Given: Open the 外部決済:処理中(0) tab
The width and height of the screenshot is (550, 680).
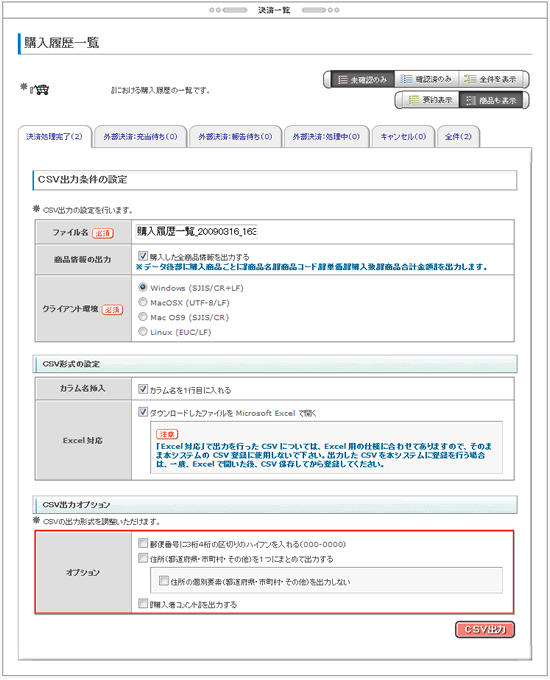Looking at the screenshot, I should (326, 137).
